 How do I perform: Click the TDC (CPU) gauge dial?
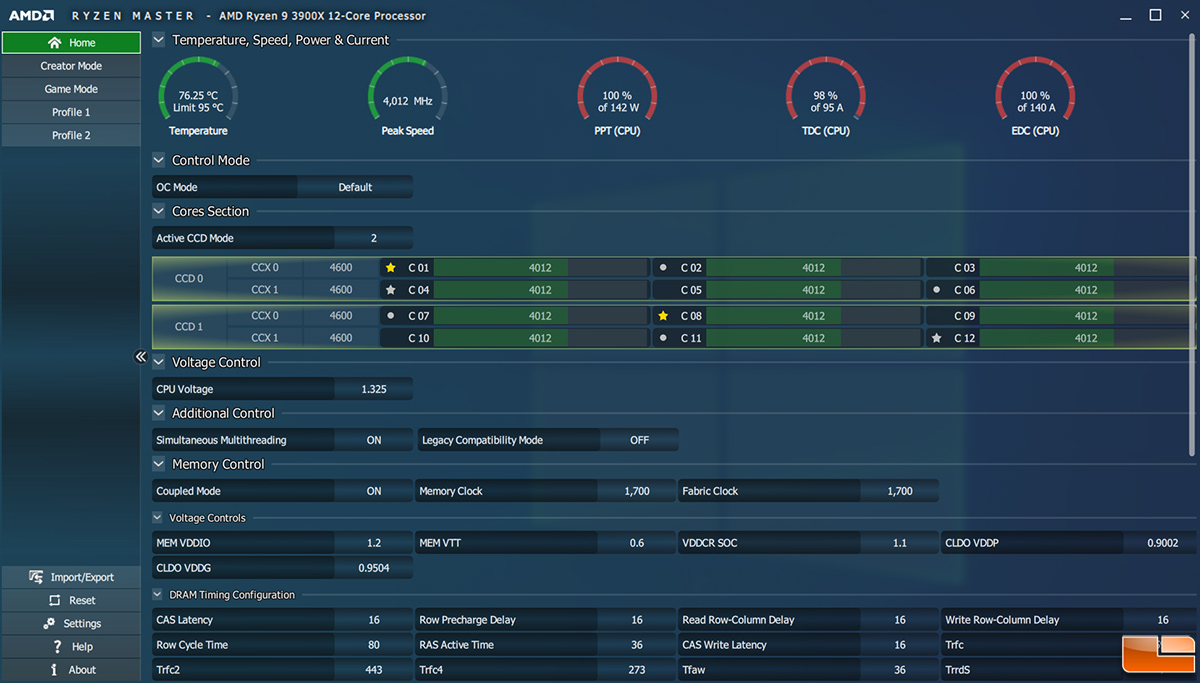click(826, 89)
